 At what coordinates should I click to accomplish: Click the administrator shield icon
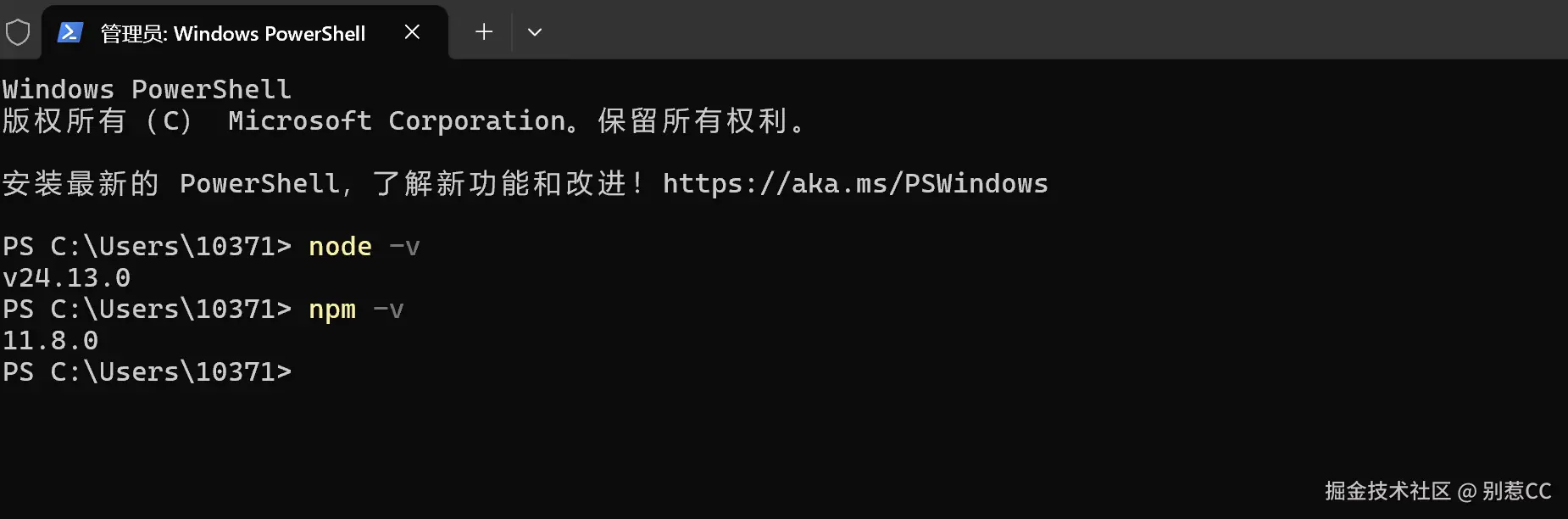click(x=18, y=33)
